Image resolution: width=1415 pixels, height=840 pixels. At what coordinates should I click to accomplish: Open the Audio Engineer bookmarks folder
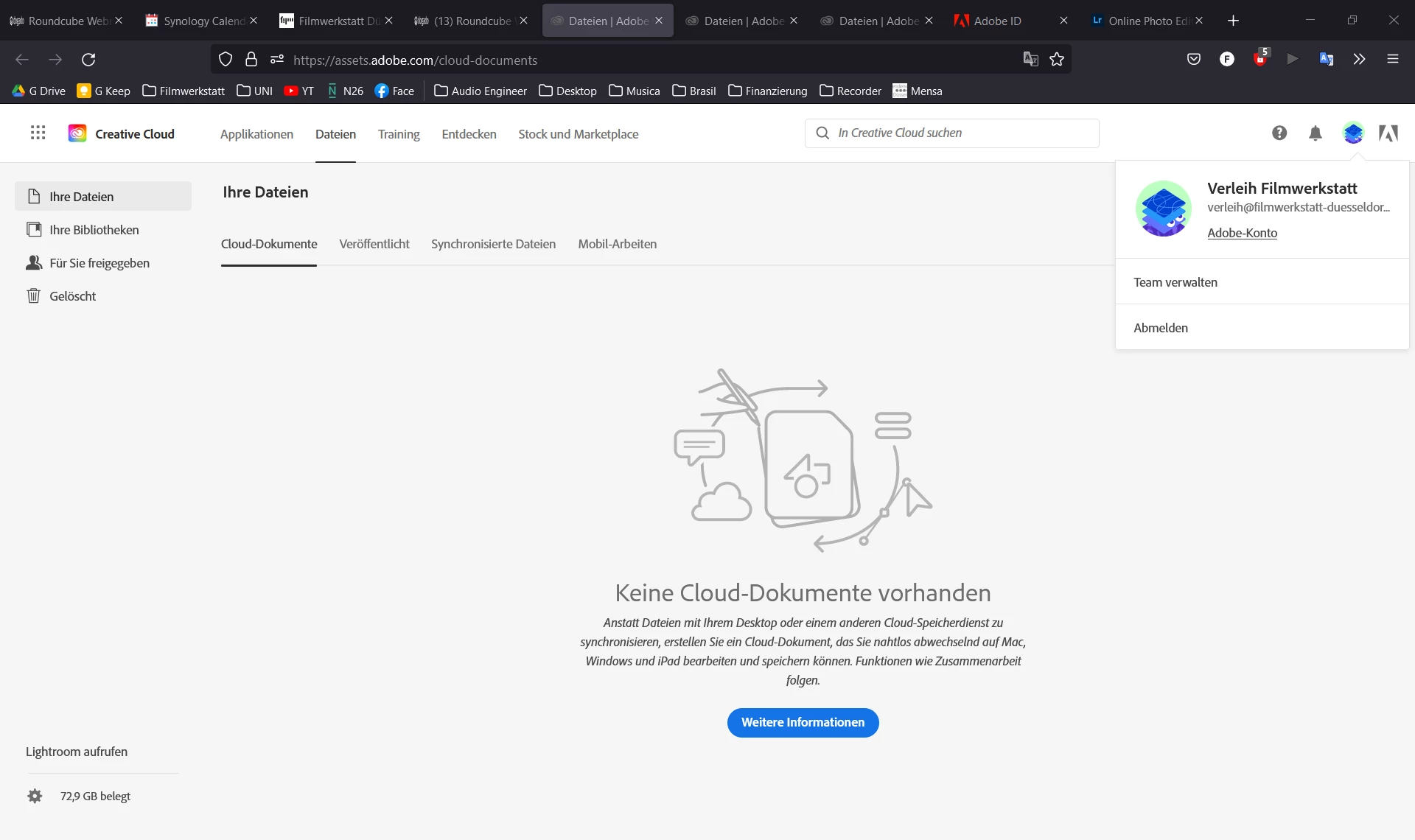pyautogui.click(x=481, y=91)
